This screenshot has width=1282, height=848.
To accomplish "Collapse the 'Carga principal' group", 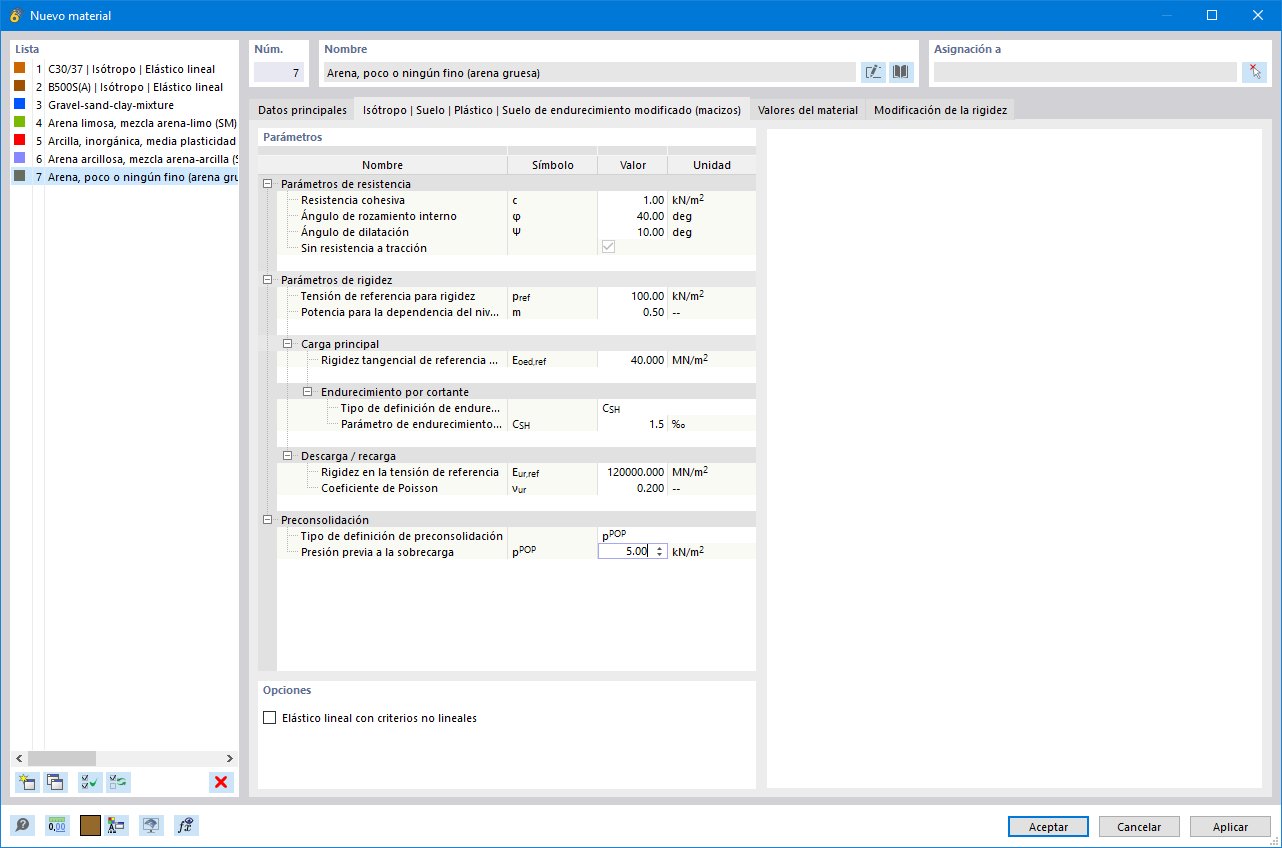I will tap(288, 344).
